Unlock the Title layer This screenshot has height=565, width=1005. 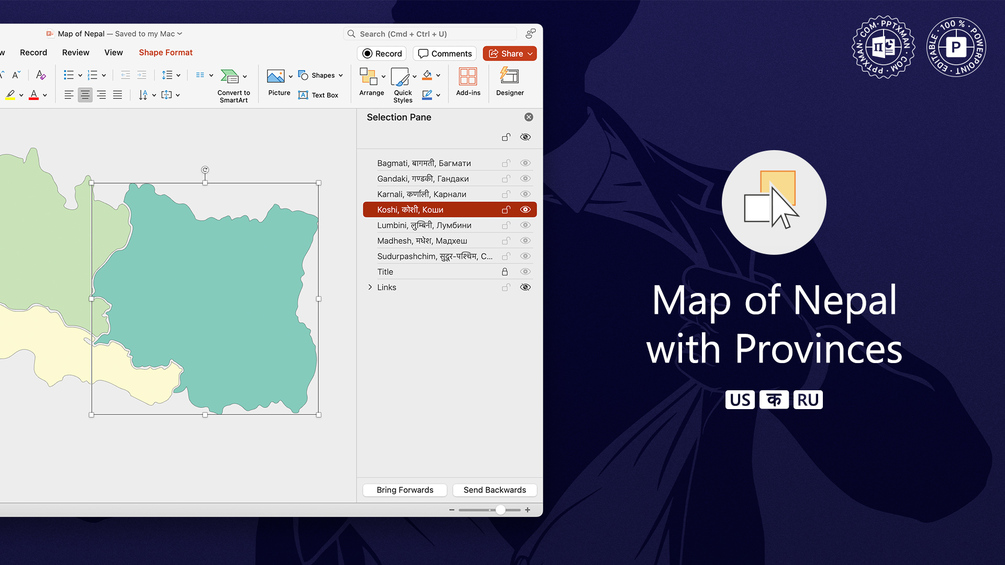coord(505,272)
